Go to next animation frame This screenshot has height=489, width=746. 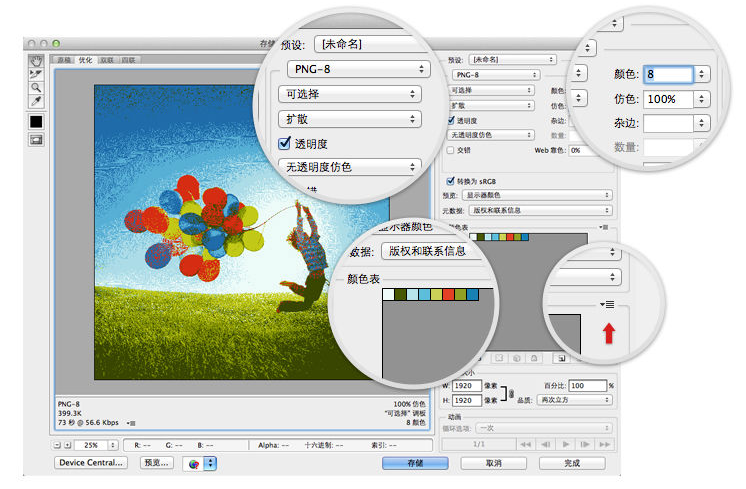pos(585,444)
